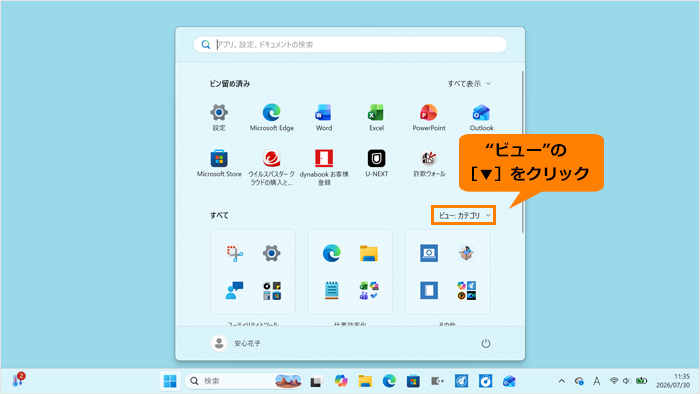Viewport: 700px width, 394px height.
Task: Expand the third category's more-apps icon cluster
Action: point(466,290)
